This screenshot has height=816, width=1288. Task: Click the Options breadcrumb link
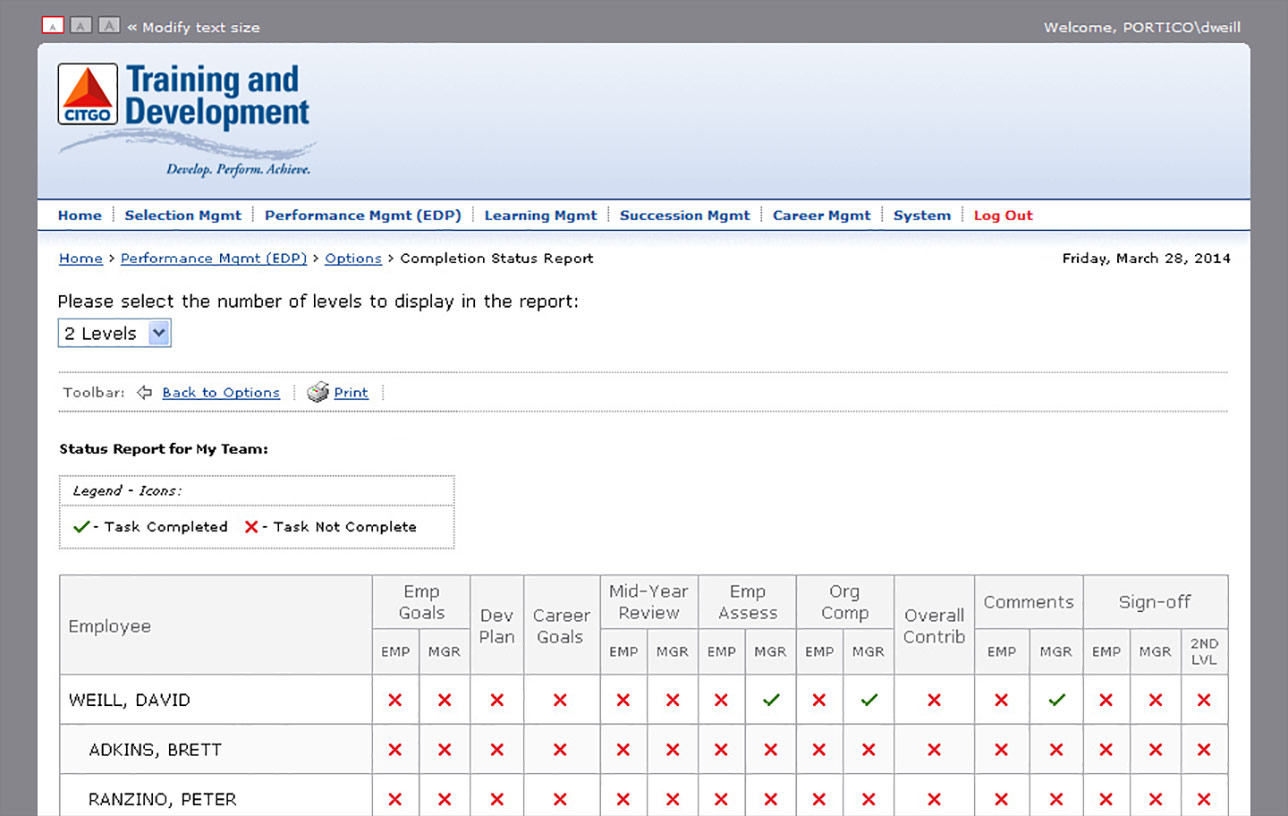point(353,258)
